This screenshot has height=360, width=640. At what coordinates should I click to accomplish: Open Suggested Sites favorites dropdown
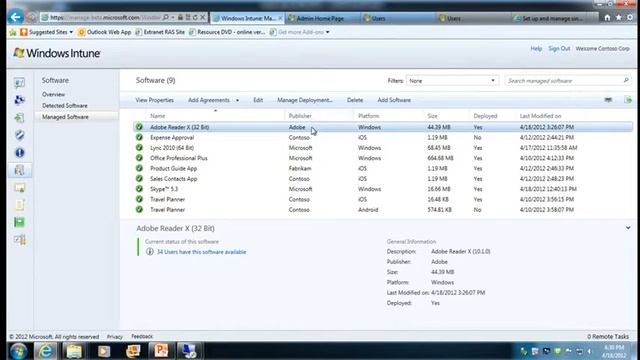pyautogui.click(x=71, y=32)
